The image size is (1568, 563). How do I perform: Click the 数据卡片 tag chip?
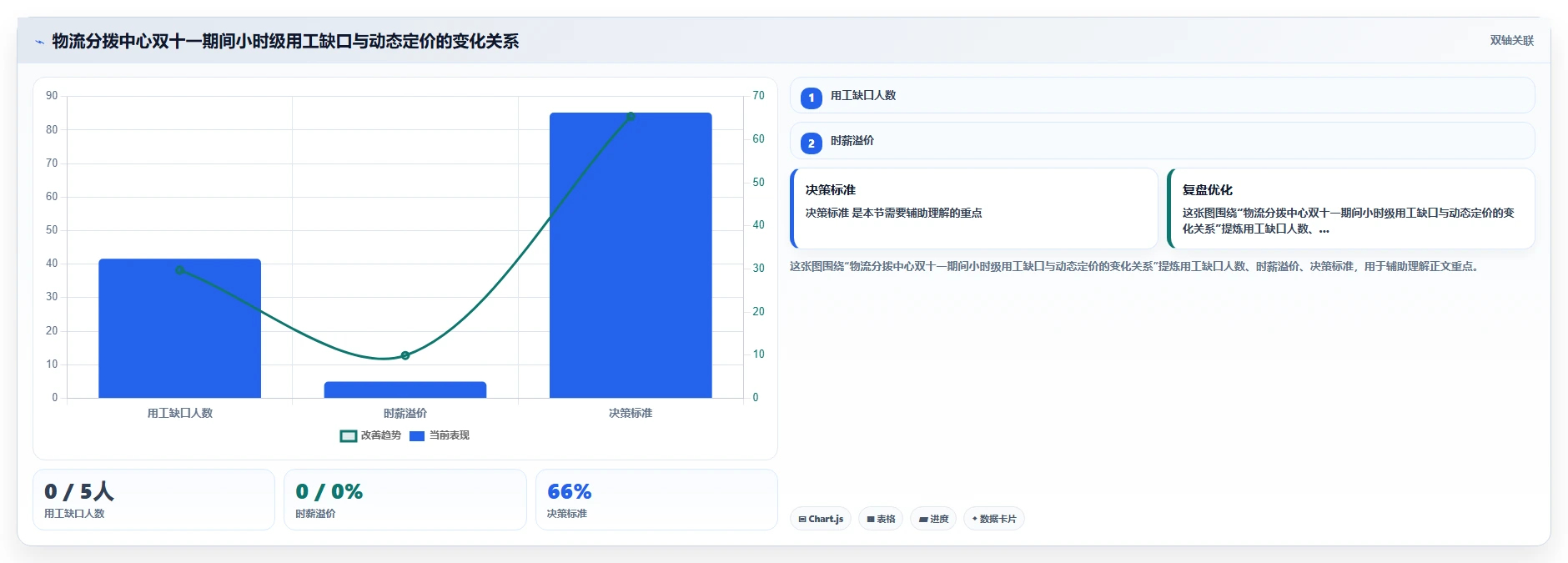(x=994, y=519)
